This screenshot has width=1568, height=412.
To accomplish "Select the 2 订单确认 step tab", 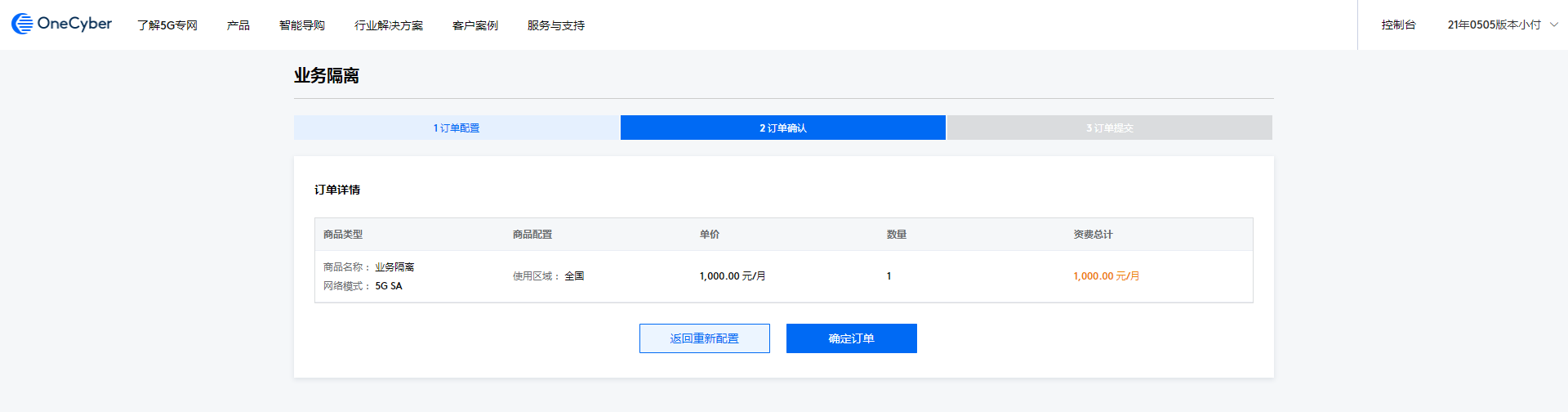I will [x=782, y=128].
